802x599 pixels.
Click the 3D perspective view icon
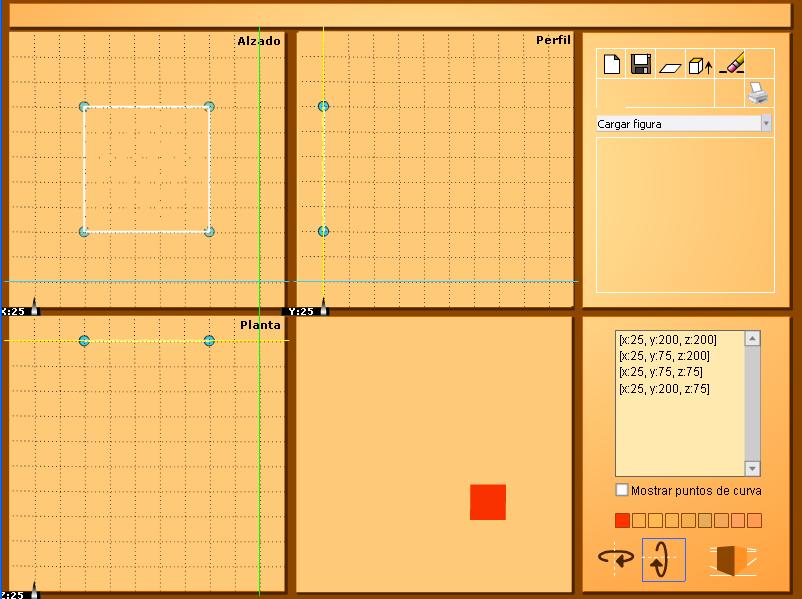732,560
